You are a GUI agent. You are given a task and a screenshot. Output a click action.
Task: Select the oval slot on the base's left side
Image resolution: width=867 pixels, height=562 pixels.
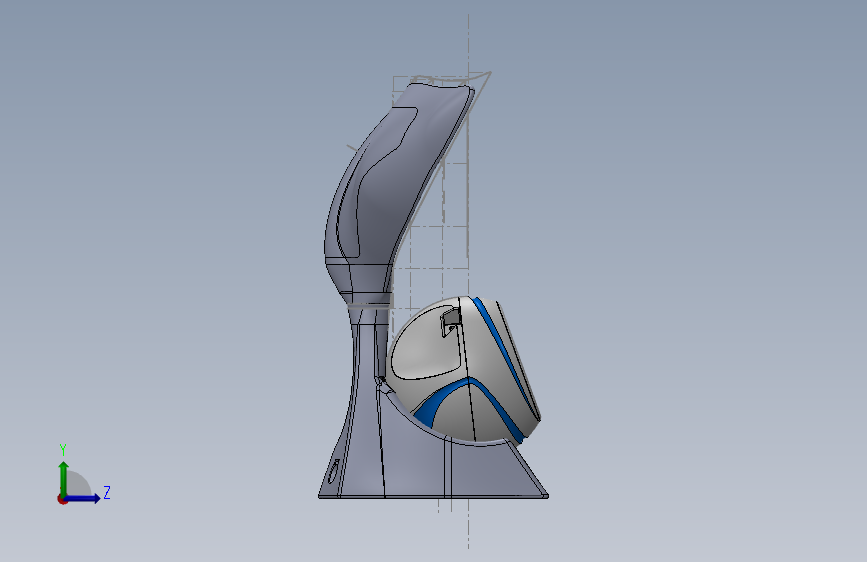333,471
